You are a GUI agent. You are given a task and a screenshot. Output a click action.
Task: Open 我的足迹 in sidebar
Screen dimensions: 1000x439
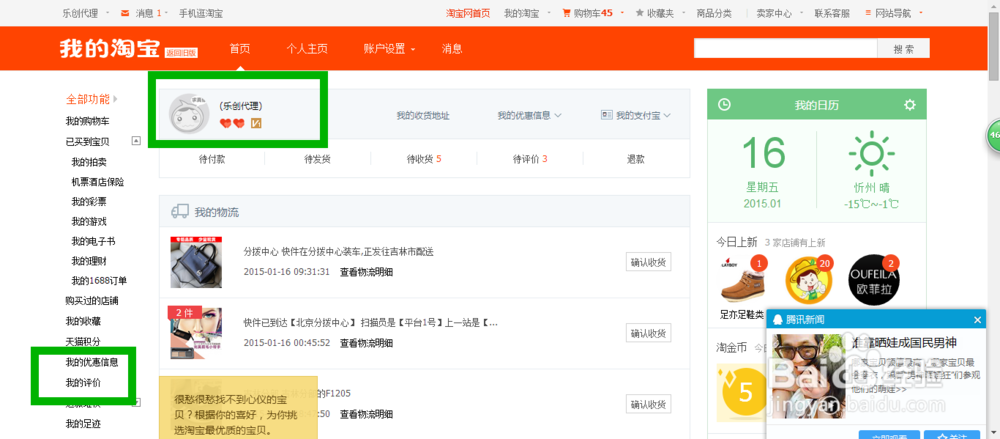tap(83, 424)
